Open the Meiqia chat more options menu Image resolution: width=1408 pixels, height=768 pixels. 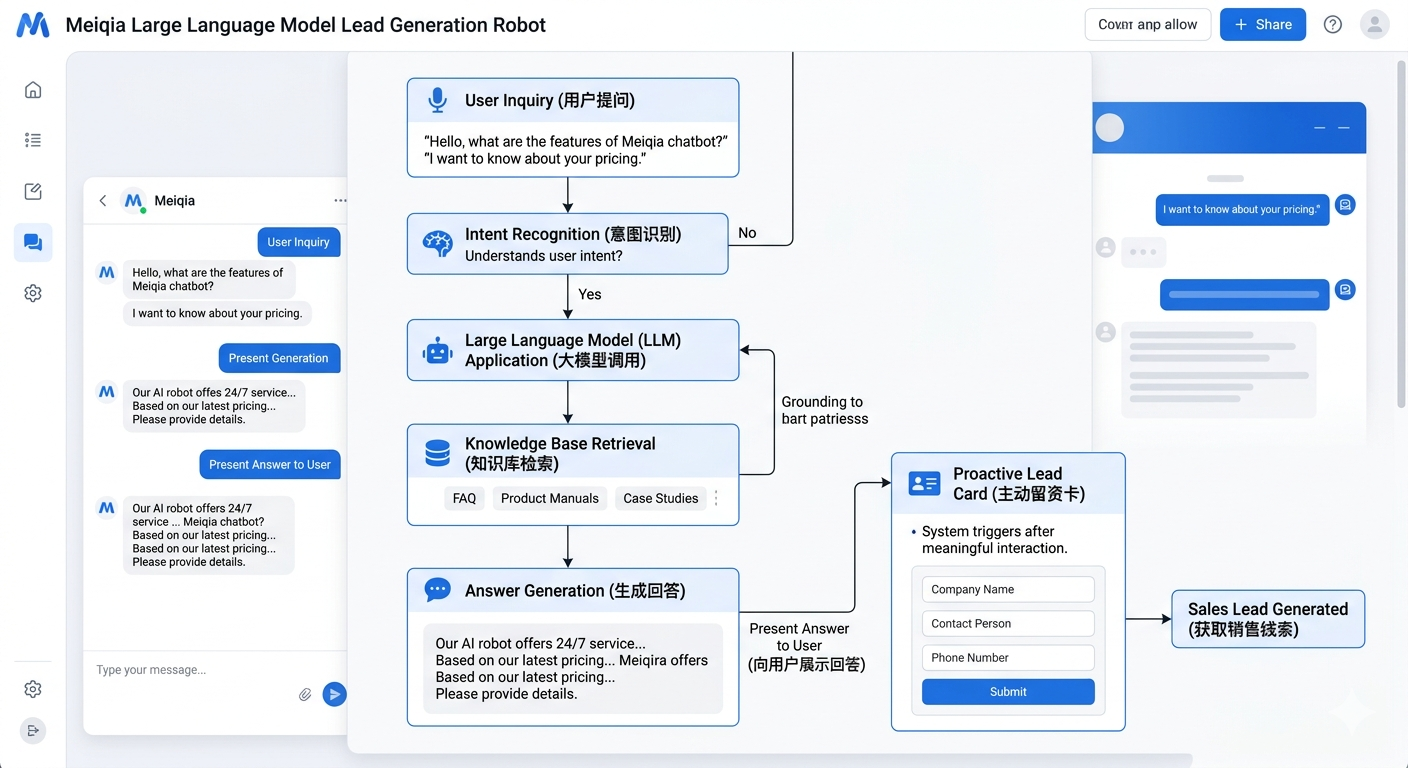(x=340, y=201)
